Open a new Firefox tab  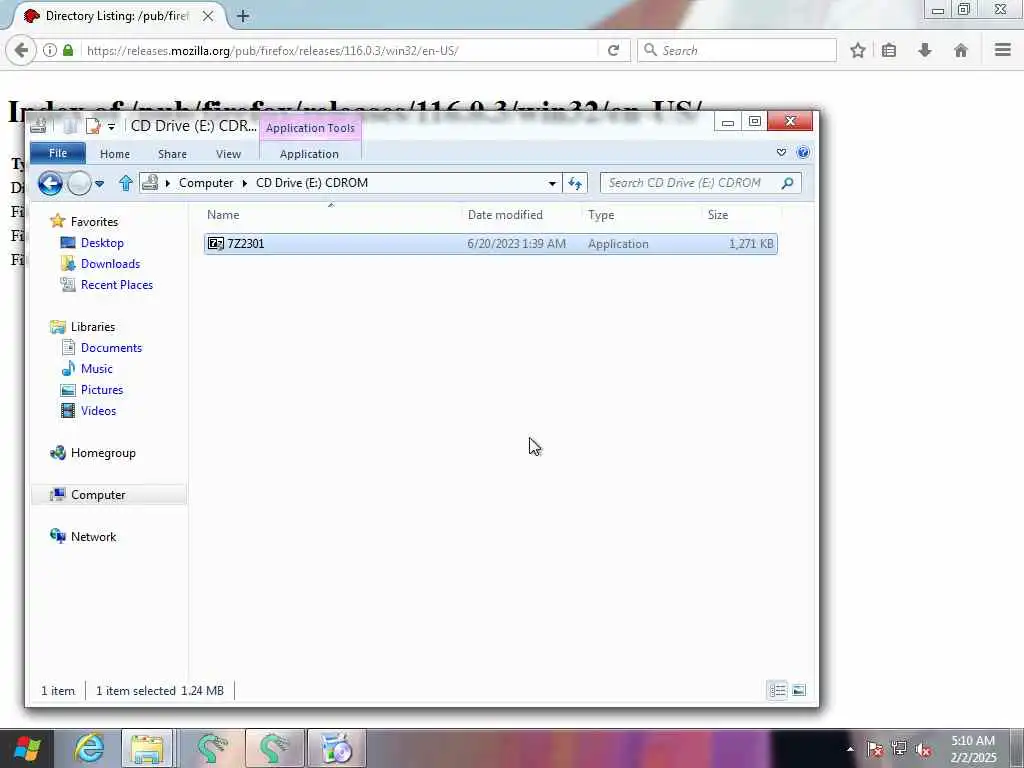pos(243,16)
